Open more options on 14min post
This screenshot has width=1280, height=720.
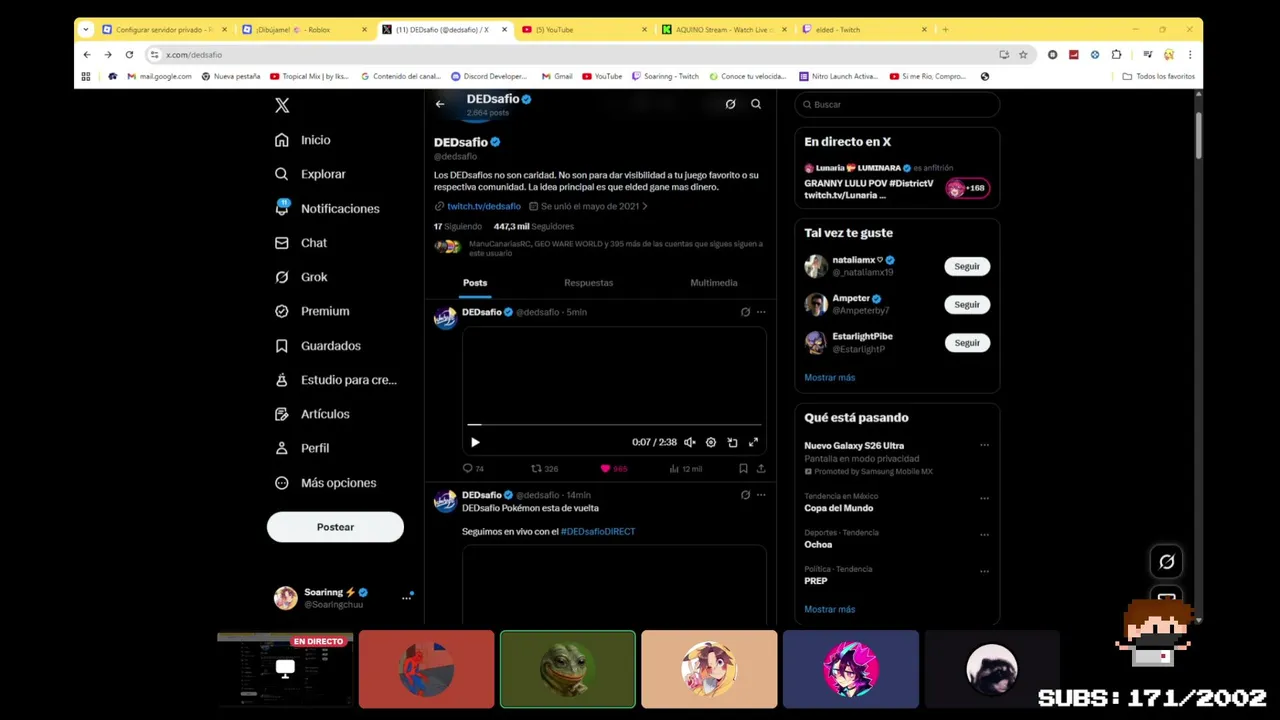click(761, 495)
